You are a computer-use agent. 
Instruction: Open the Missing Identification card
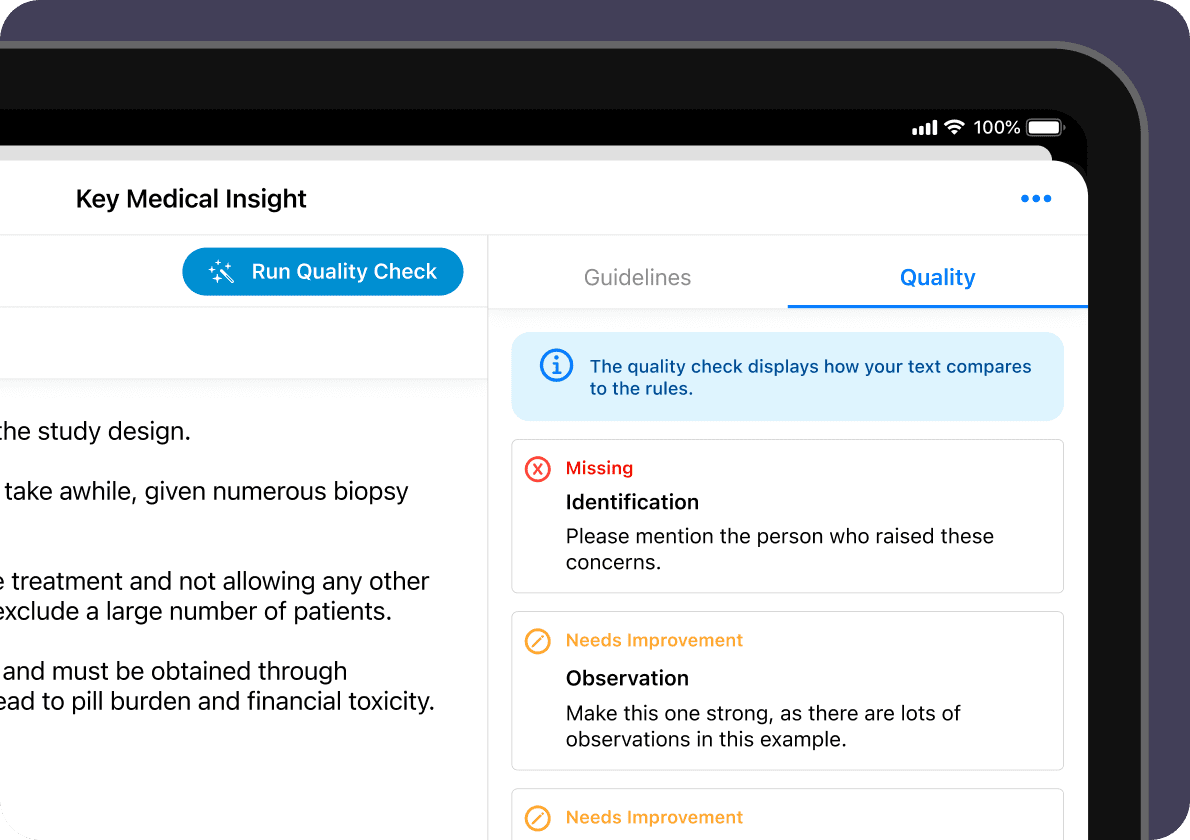pyautogui.click(x=787, y=516)
